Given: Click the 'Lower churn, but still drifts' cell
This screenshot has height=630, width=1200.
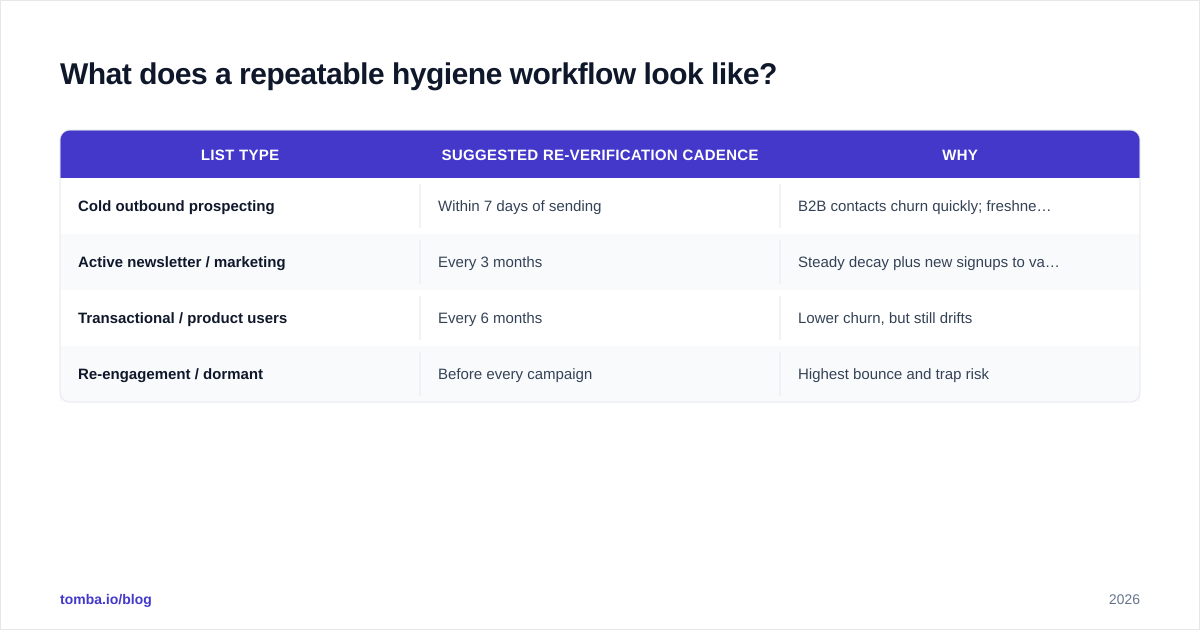Looking at the screenshot, I should pyautogui.click(x=960, y=318).
